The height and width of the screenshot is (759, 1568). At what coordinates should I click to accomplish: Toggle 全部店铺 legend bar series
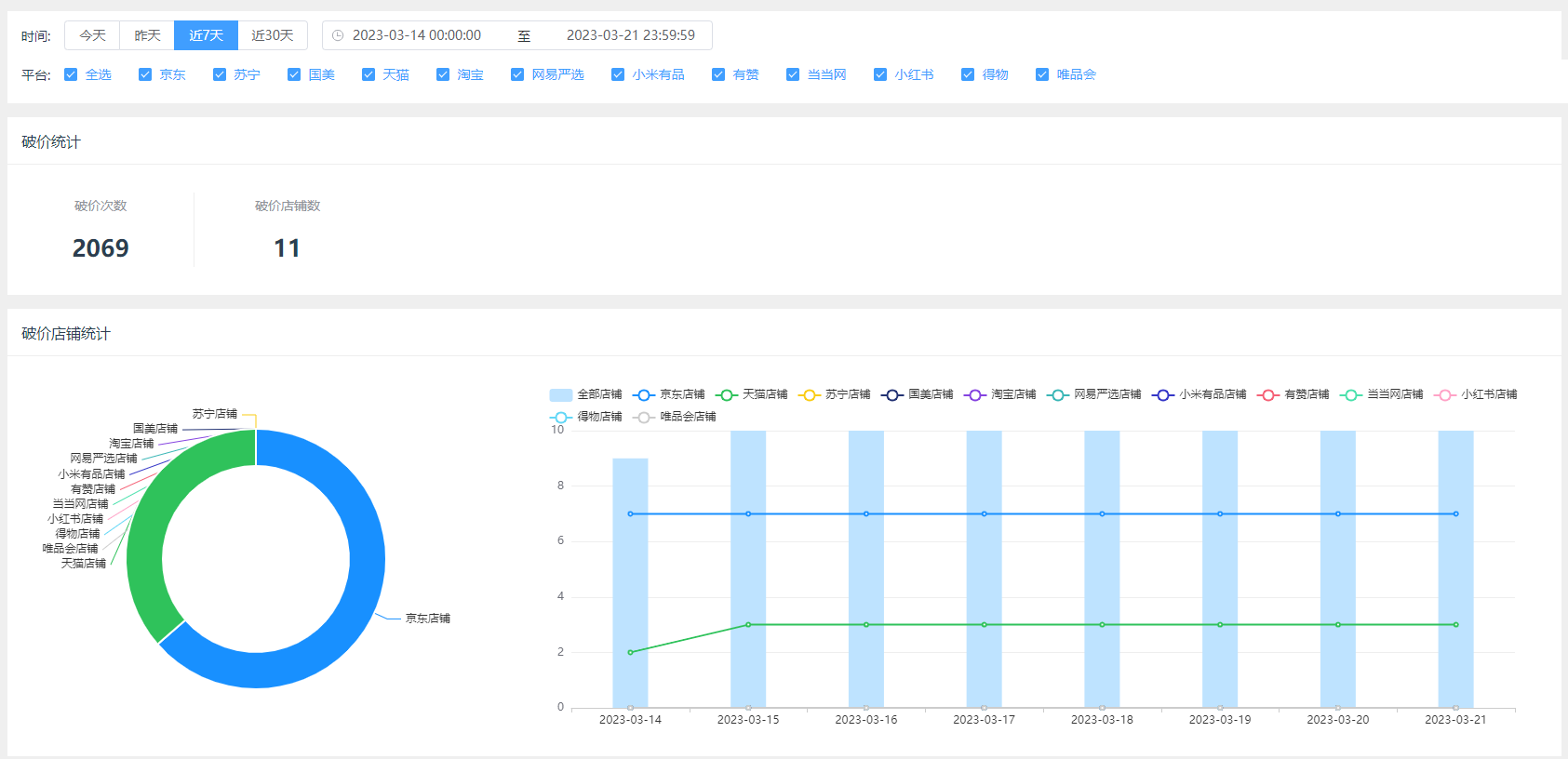click(585, 394)
